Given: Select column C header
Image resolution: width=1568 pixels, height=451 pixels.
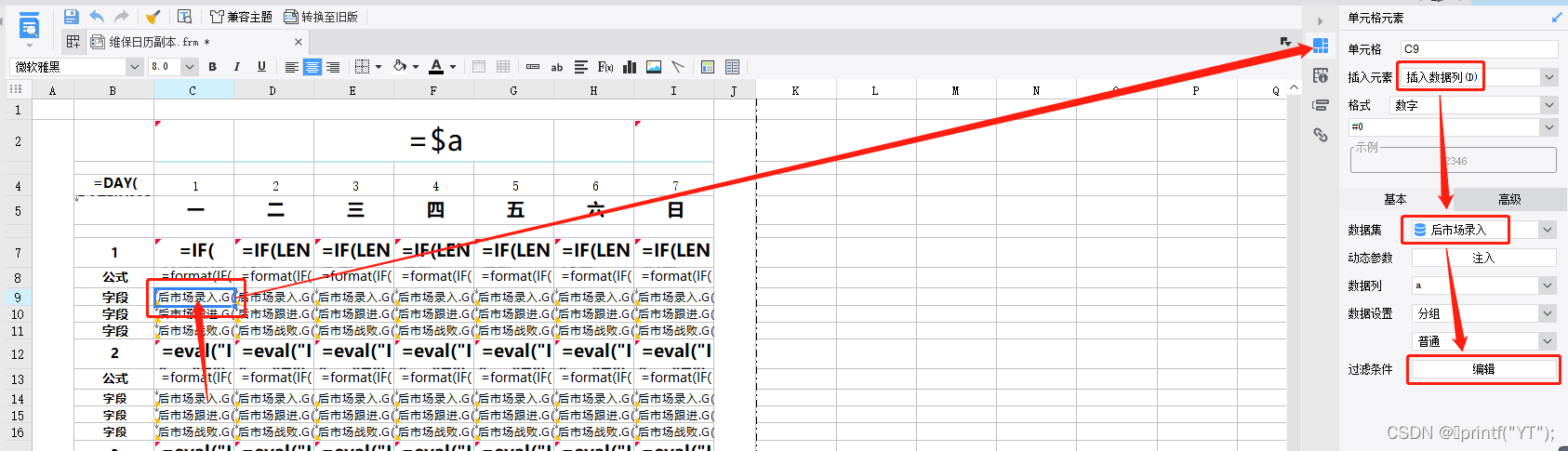Looking at the screenshot, I should click(193, 90).
